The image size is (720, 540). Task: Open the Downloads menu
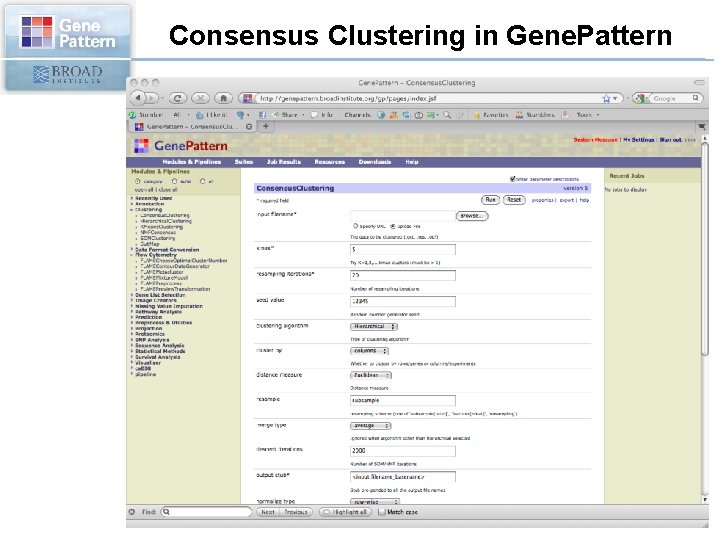[x=375, y=162]
